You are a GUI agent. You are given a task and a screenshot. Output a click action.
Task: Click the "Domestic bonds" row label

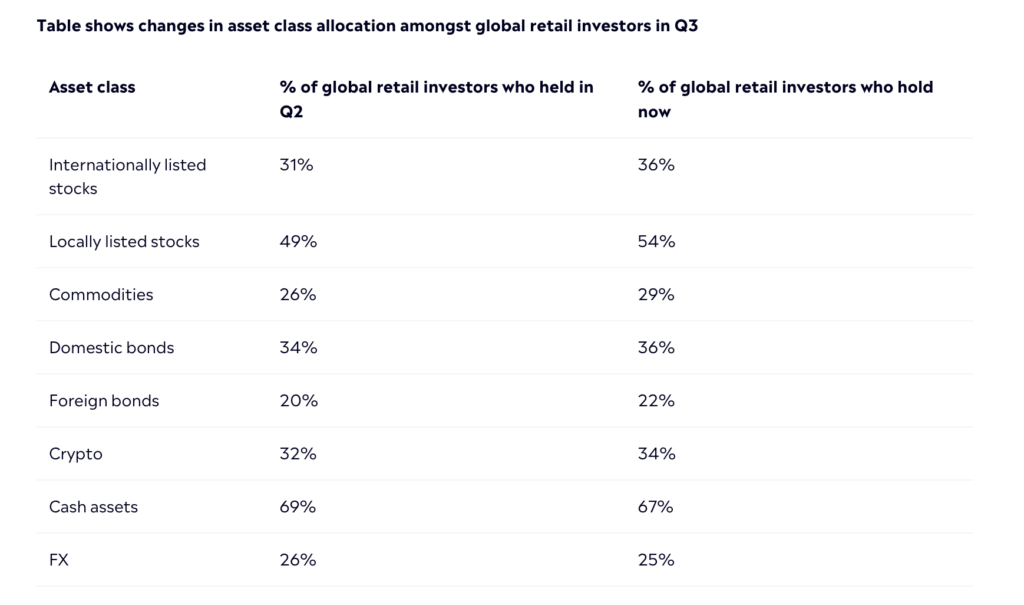click(x=111, y=347)
